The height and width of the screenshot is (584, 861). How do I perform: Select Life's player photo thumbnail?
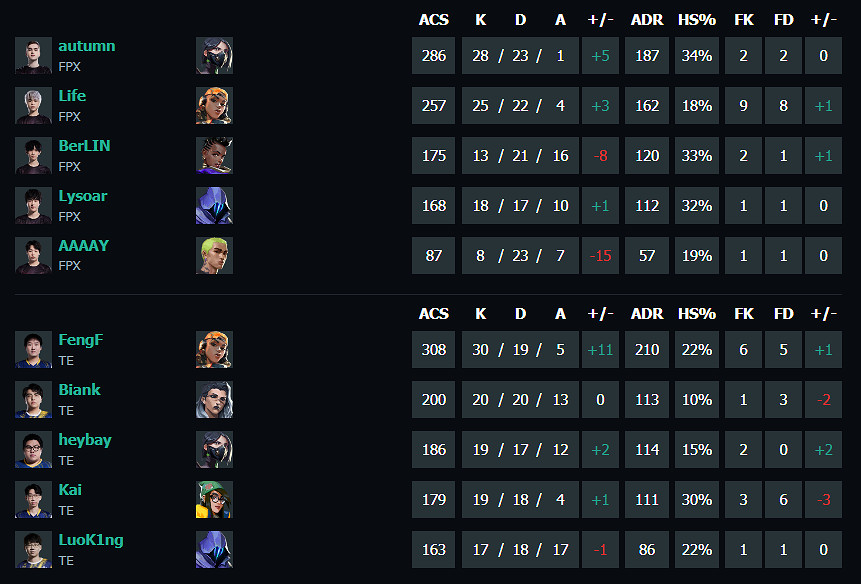[x=33, y=106]
